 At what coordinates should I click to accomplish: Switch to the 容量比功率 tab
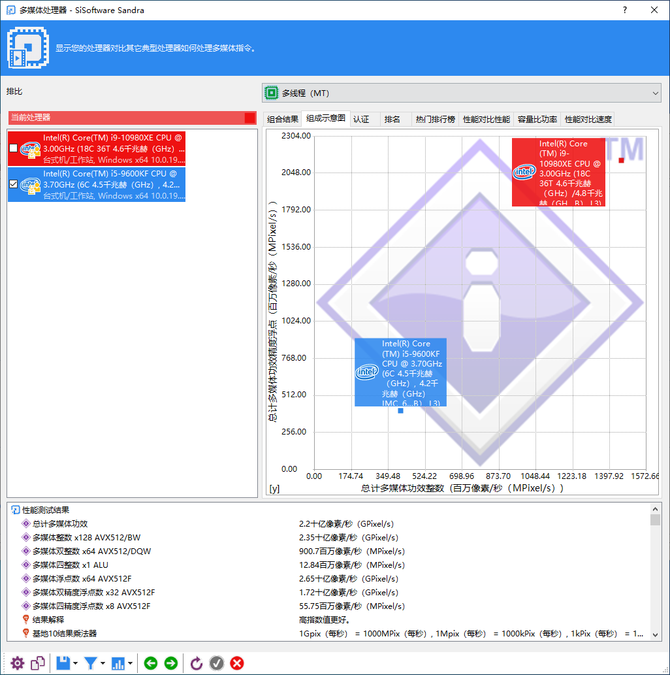coord(537,119)
